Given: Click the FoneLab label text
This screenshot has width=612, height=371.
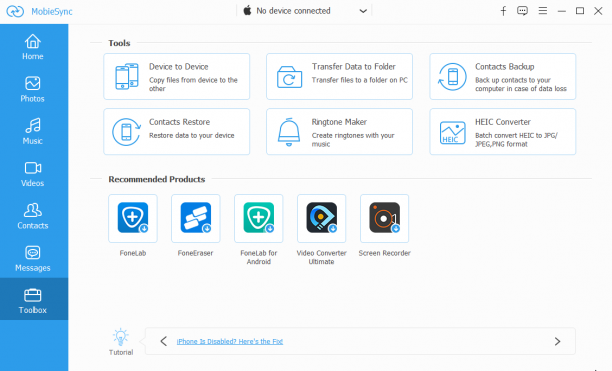Looking at the screenshot, I should coord(133,253).
